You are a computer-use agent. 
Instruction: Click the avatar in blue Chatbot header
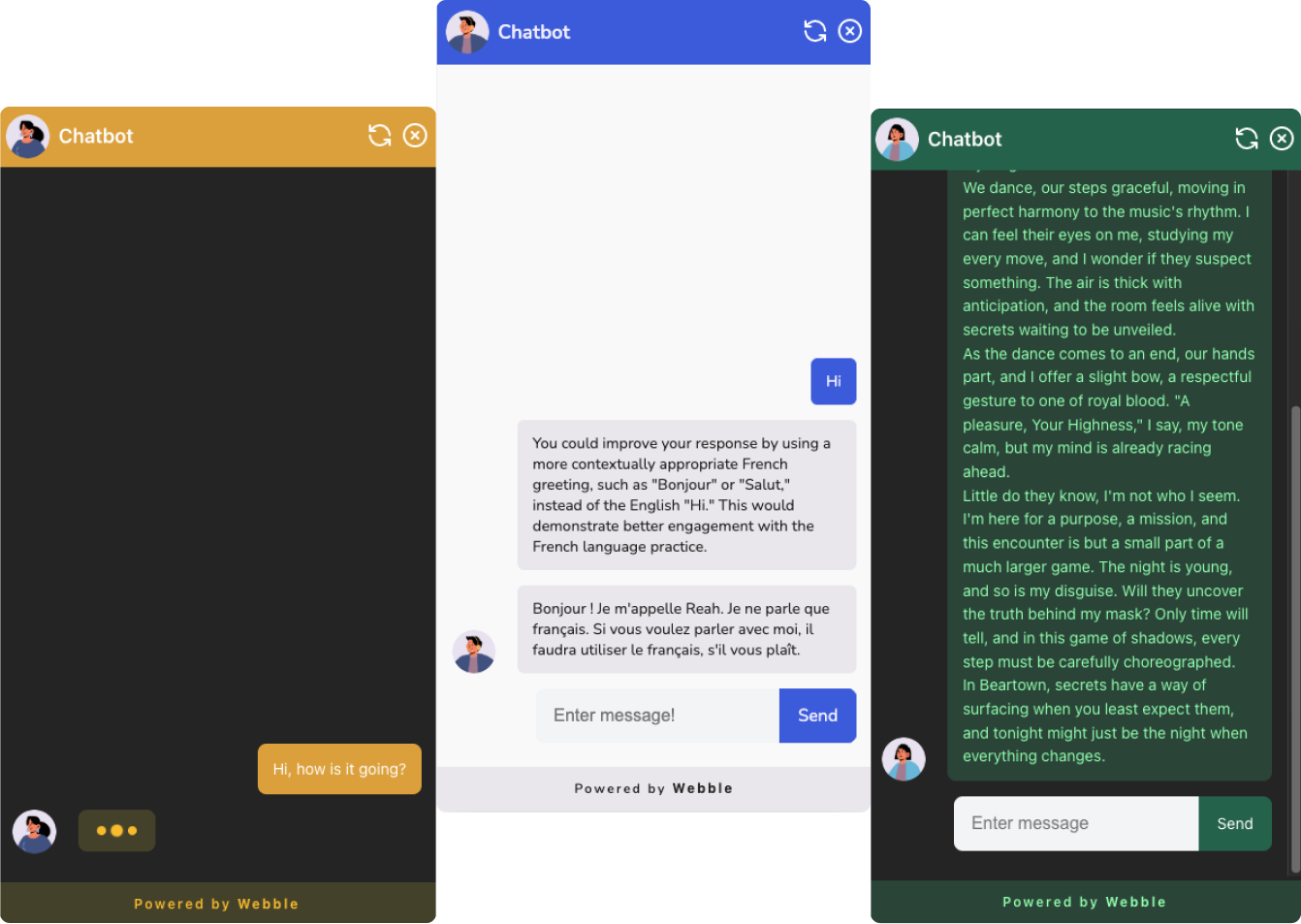467,32
